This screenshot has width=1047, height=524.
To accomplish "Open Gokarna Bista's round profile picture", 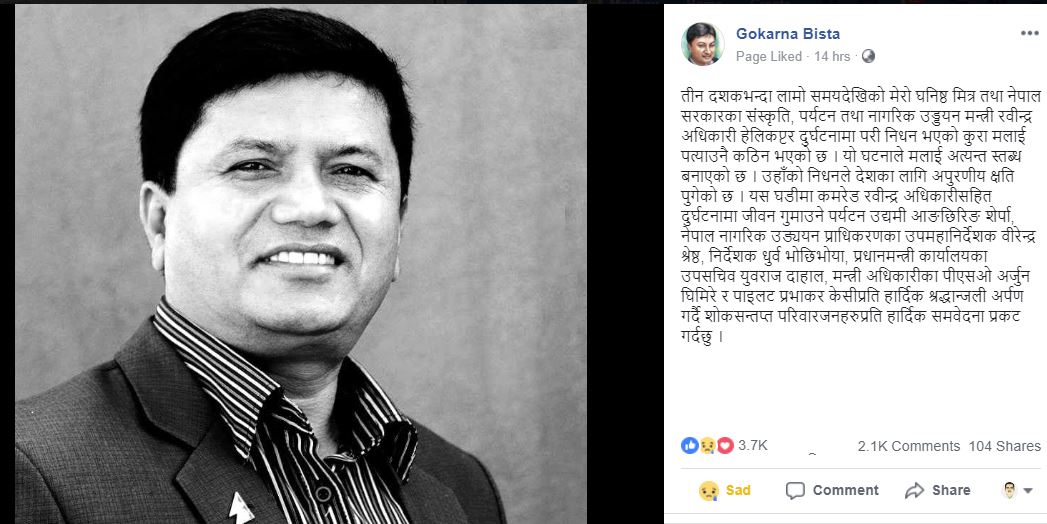I will 702,44.
